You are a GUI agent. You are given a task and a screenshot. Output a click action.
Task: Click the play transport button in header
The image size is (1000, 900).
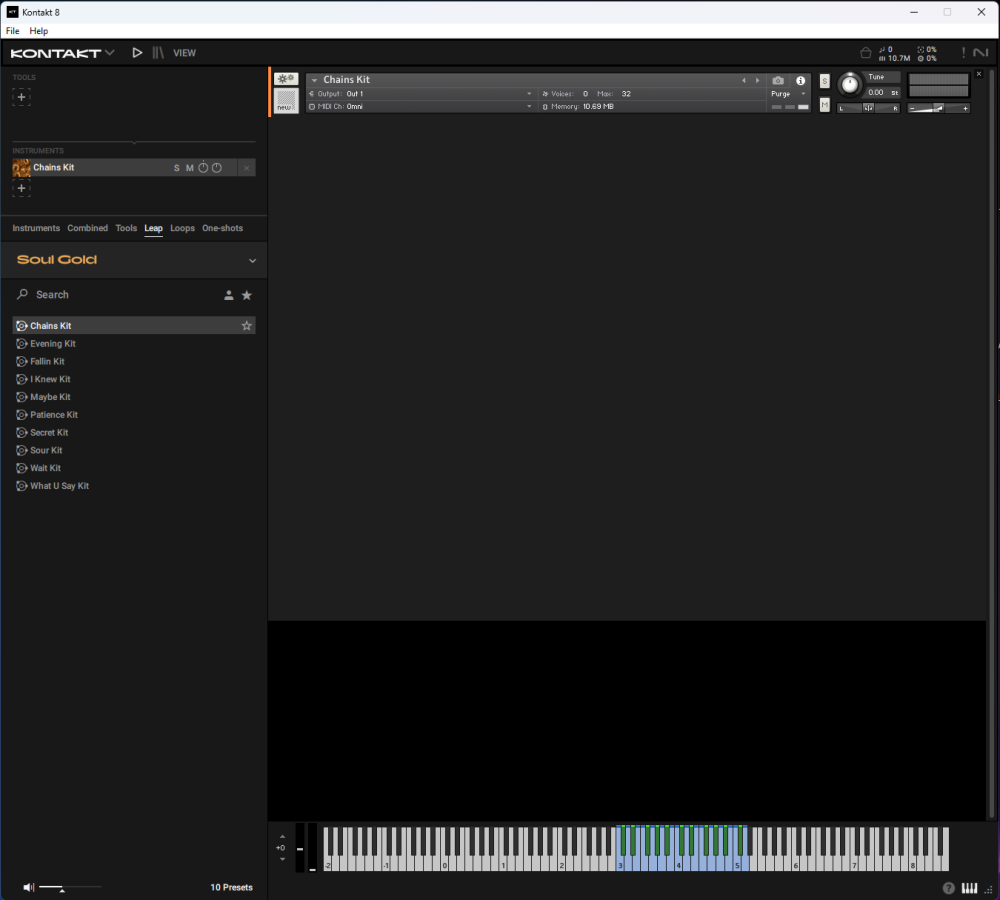(x=137, y=53)
